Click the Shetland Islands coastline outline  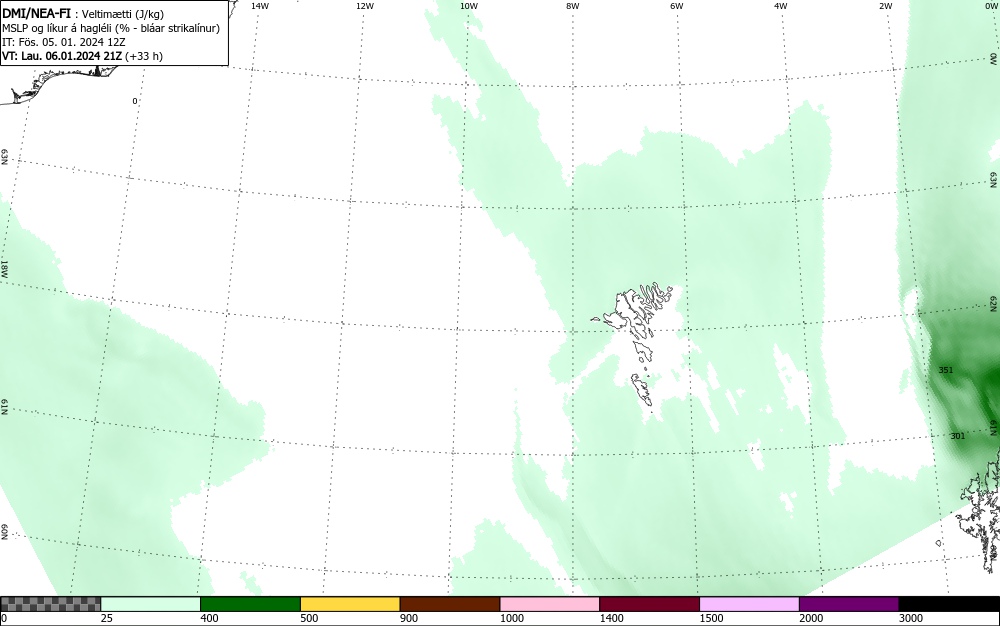tap(980, 510)
